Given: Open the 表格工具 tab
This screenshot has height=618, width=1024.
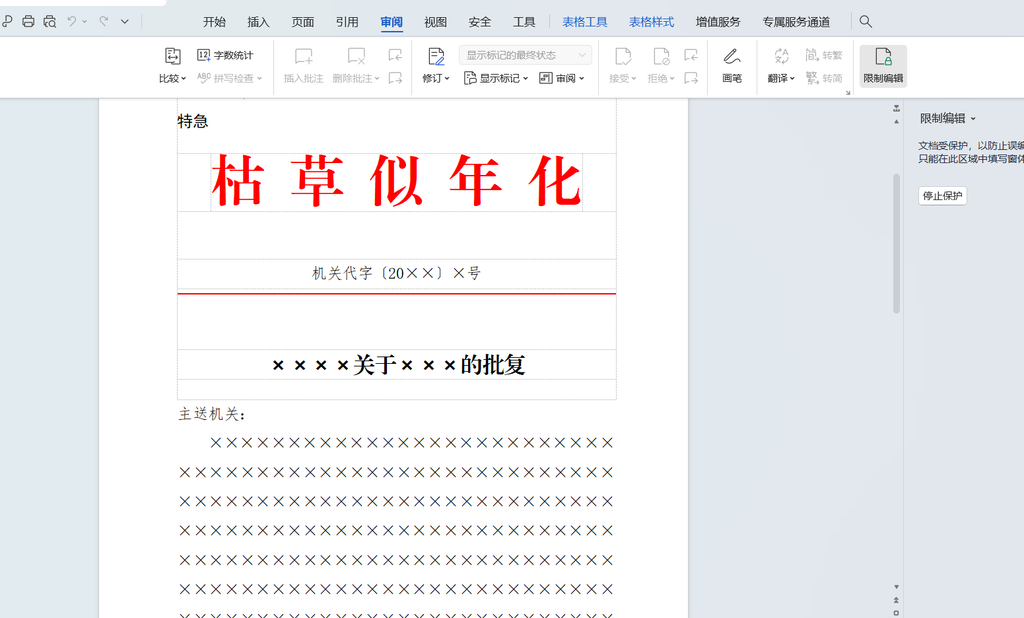Looking at the screenshot, I should pos(585,22).
